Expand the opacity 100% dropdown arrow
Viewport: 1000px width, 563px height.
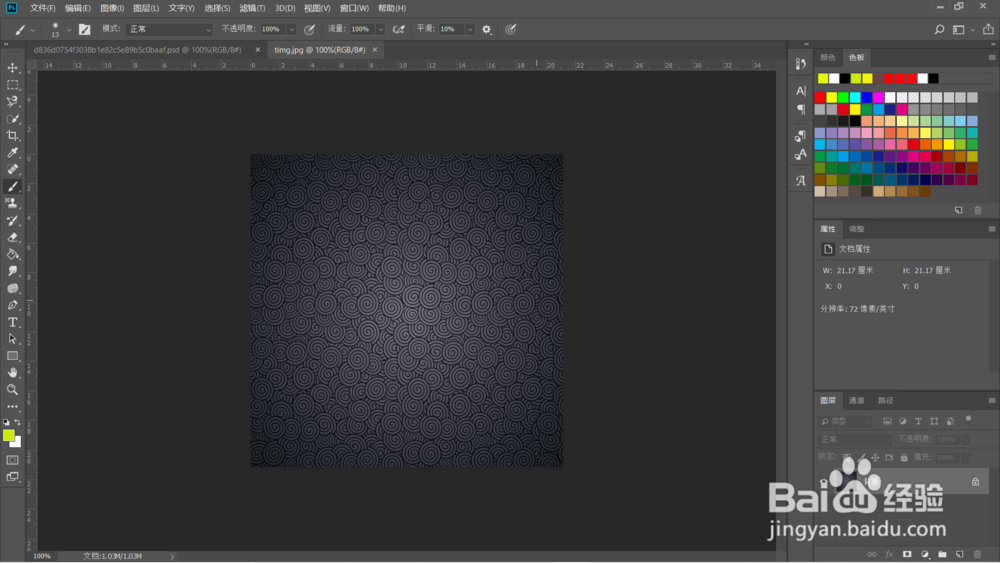point(291,29)
